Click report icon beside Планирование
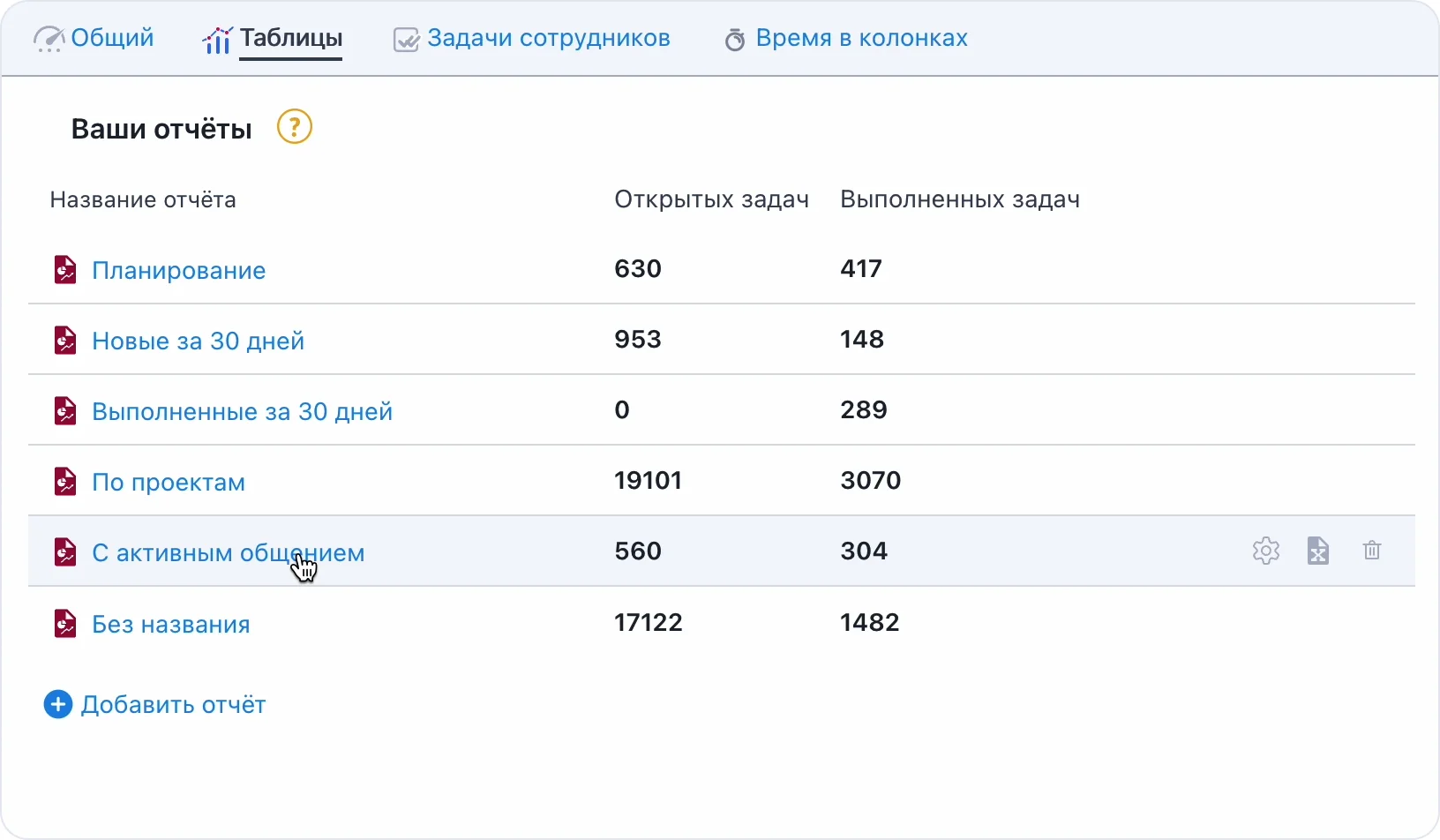 65,270
